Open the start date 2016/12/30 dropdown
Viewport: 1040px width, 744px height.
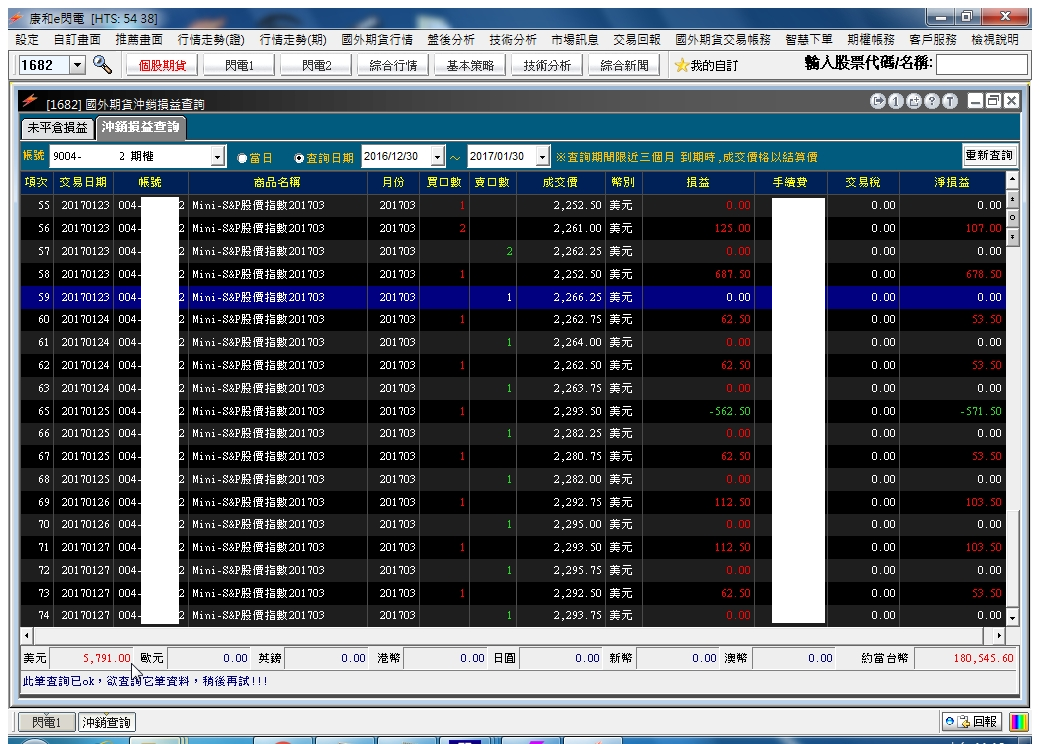437,156
